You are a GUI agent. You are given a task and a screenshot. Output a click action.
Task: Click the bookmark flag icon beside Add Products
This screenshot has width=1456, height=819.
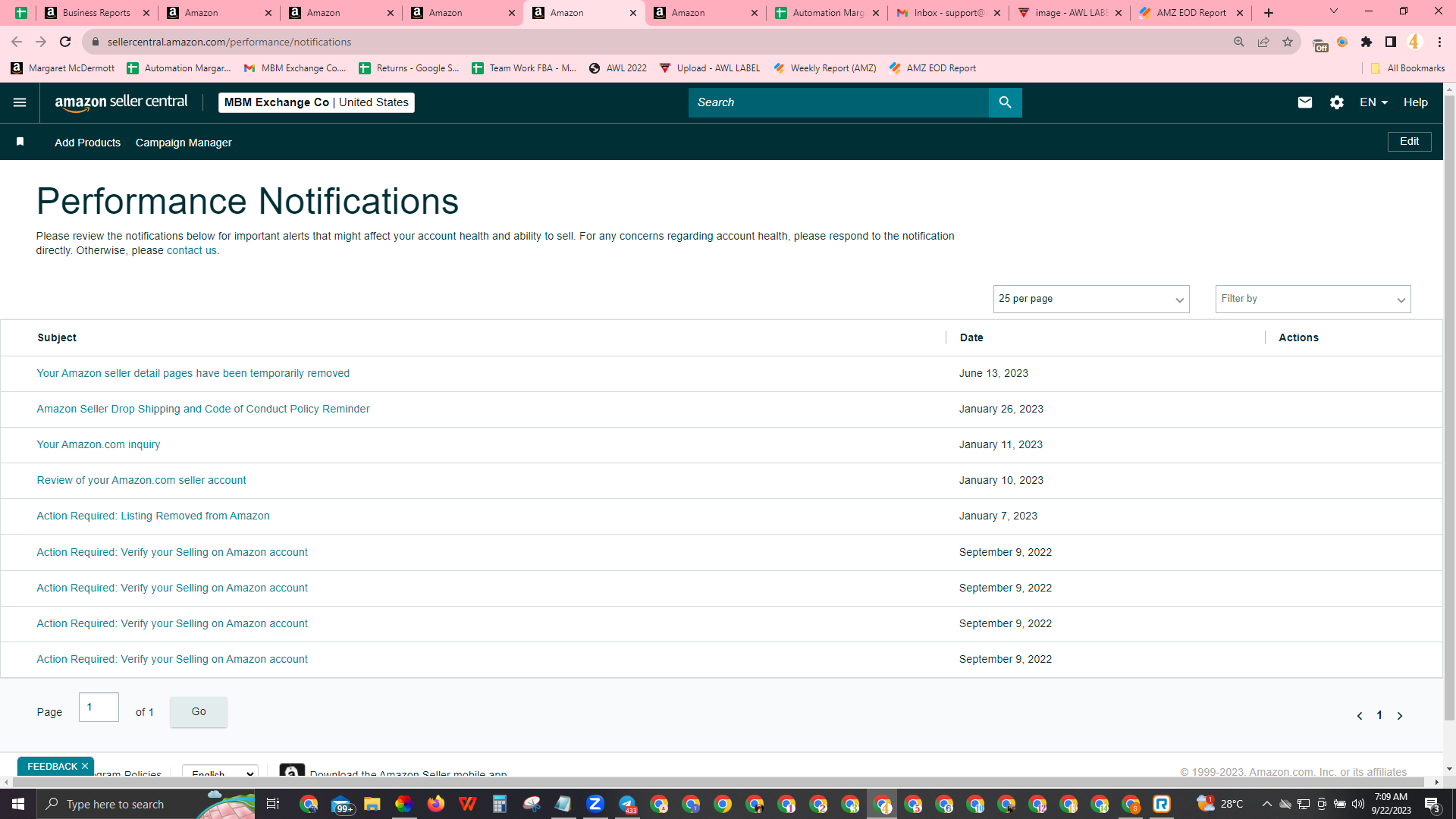tap(20, 142)
